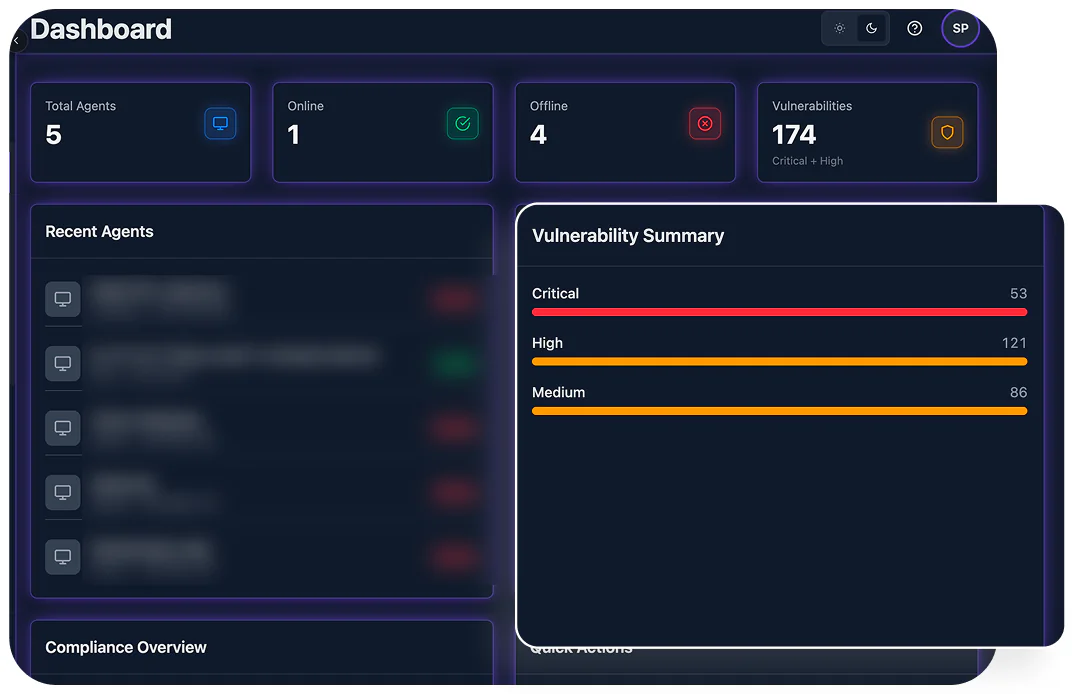1073x694 pixels.
Task: Click the "Critical + High" caption
Action: [x=807, y=161]
